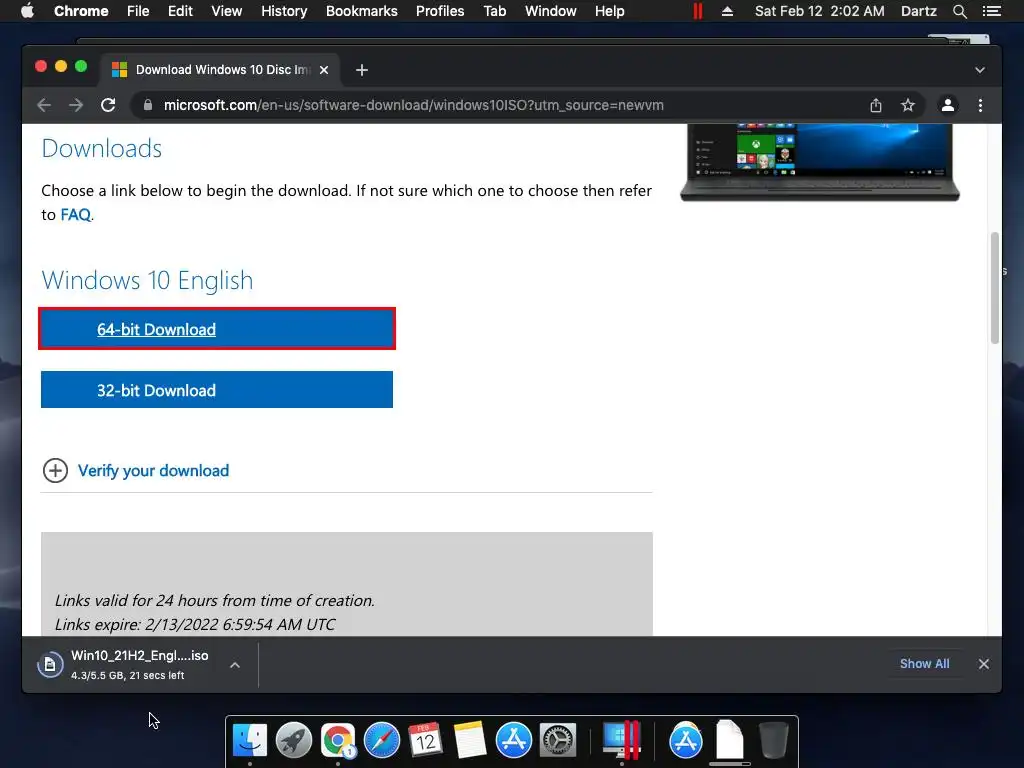1024x768 pixels.
Task: Open Parallels Desktop from the Dock
Action: click(x=621, y=741)
